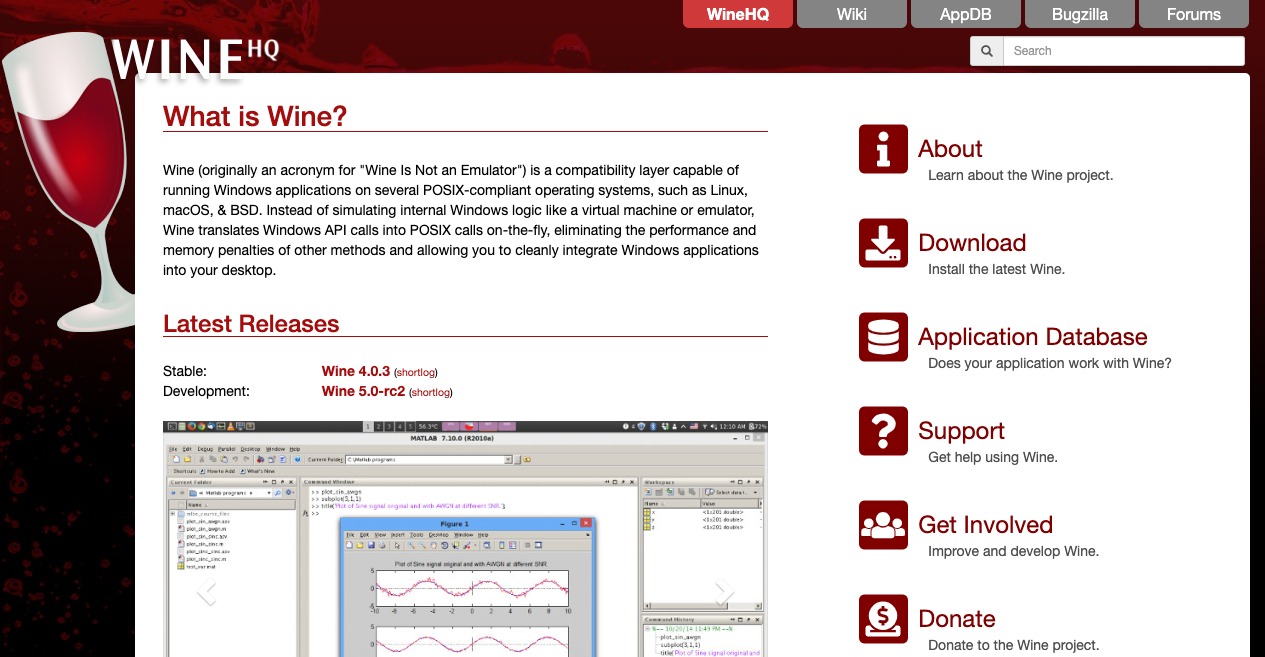Show next slide with right carousel arrow
The height and width of the screenshot is (657, 1265).
coord(725,592)
